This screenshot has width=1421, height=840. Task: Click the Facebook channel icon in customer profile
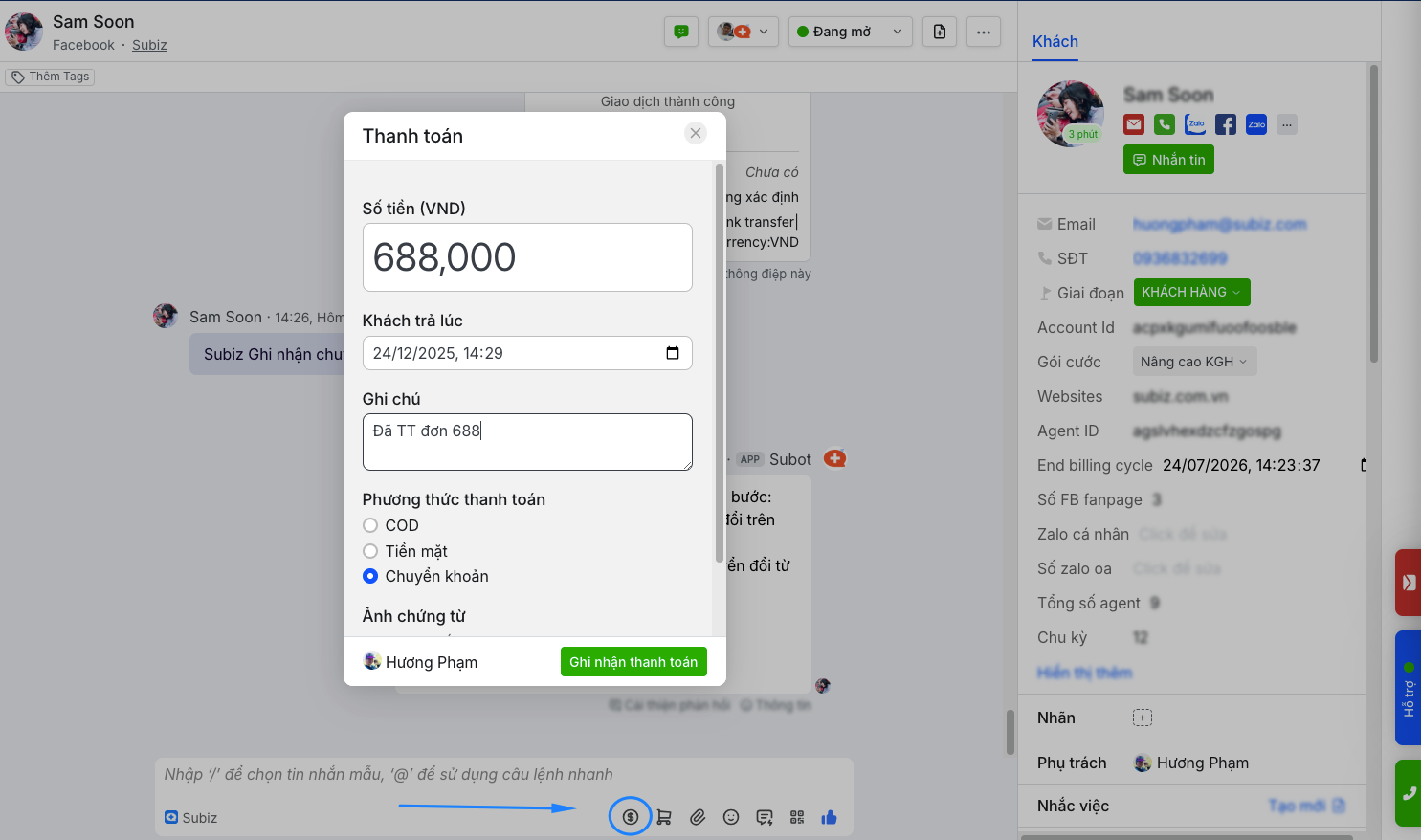(1226, 124)
